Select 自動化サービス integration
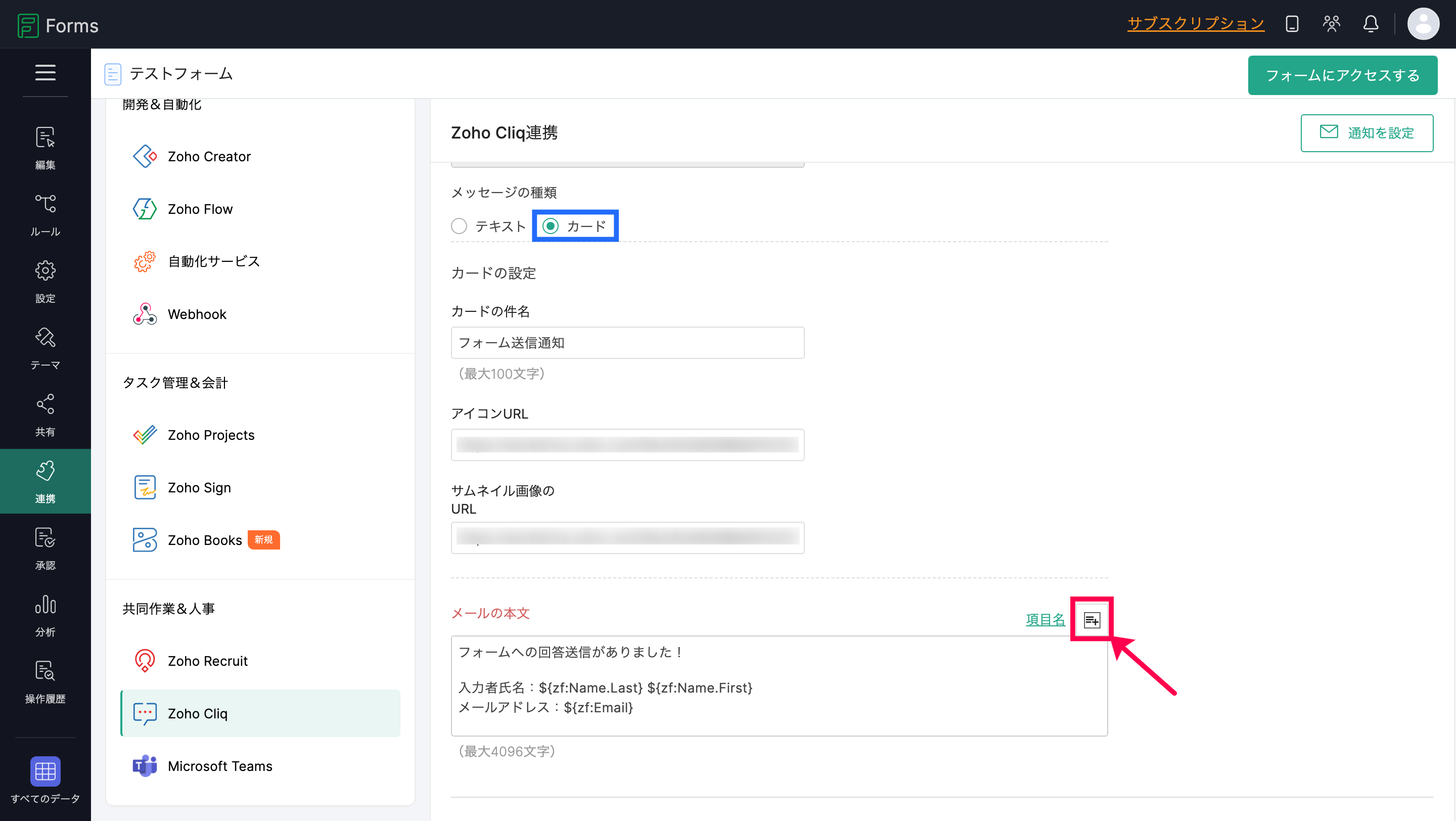1456x821 pixels. pyautogui.click(x=260, y=261)
